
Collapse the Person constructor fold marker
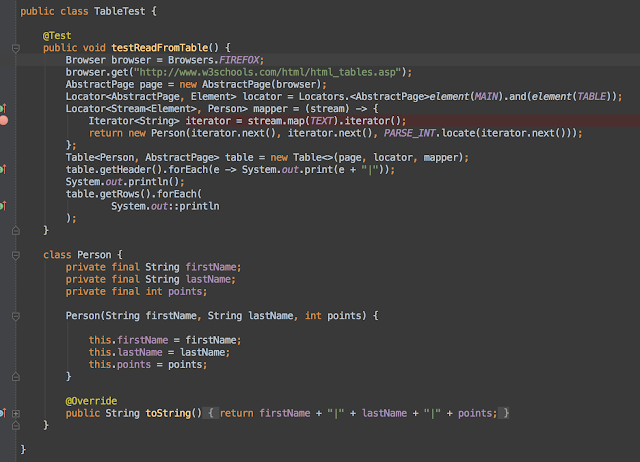coord(16,316)
